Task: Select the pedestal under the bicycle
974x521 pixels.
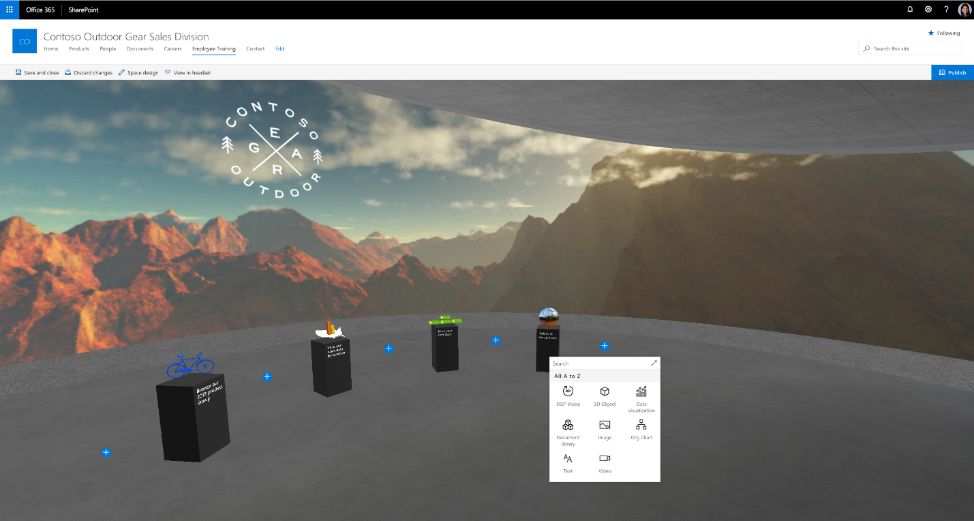Action: coord(193,417)
